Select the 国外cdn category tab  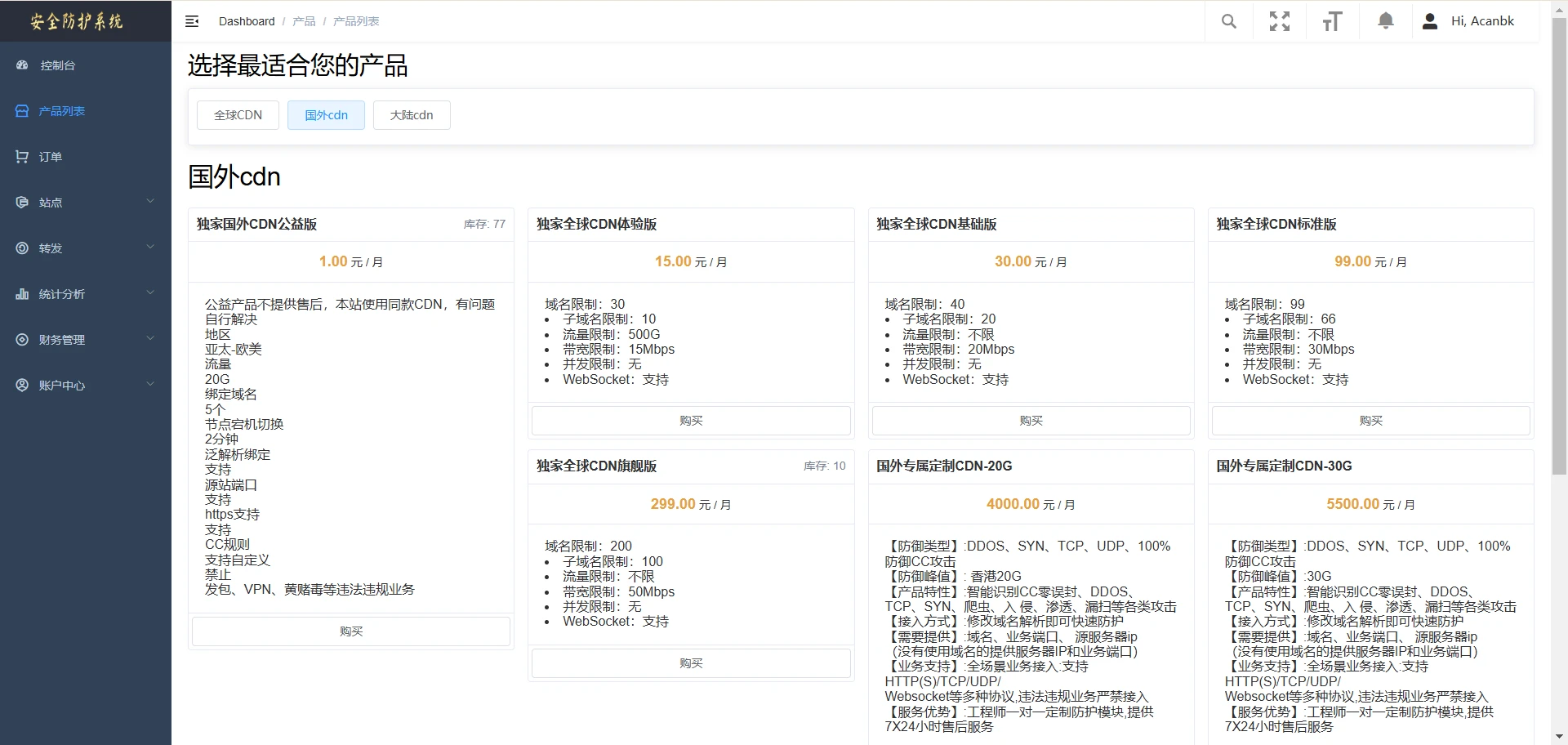point(326,115)
